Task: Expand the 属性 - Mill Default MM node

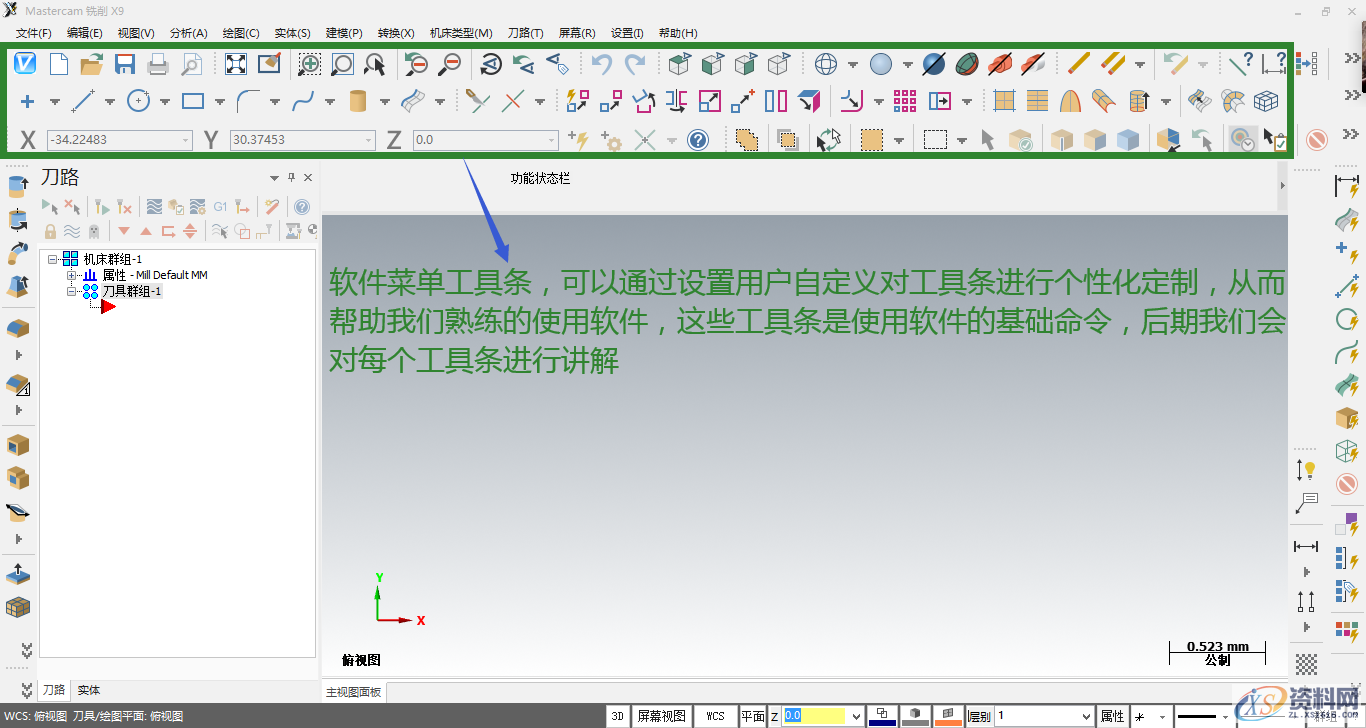Action: (x=70, y=275)
